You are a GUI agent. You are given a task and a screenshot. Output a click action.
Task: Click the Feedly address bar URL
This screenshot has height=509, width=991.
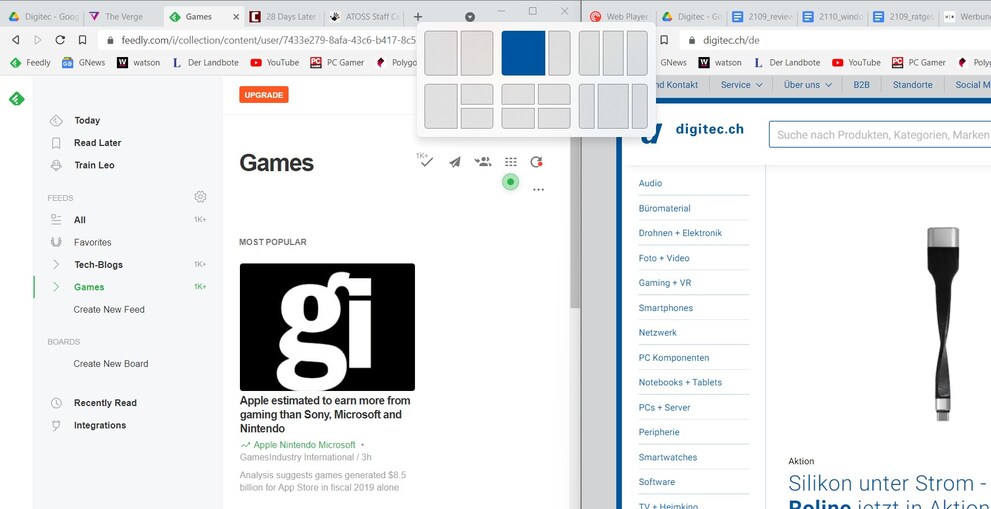pyautogui.click(x=269, y=40)
